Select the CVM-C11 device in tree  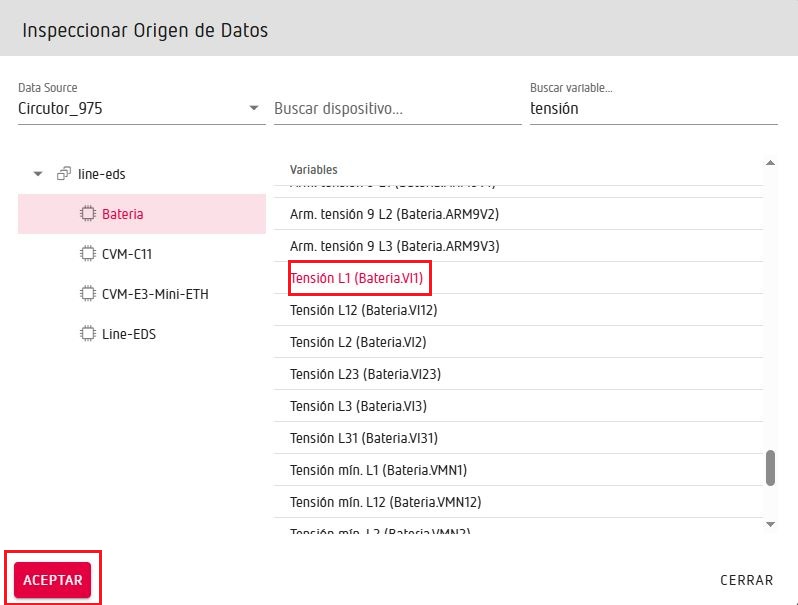[141, 253]
